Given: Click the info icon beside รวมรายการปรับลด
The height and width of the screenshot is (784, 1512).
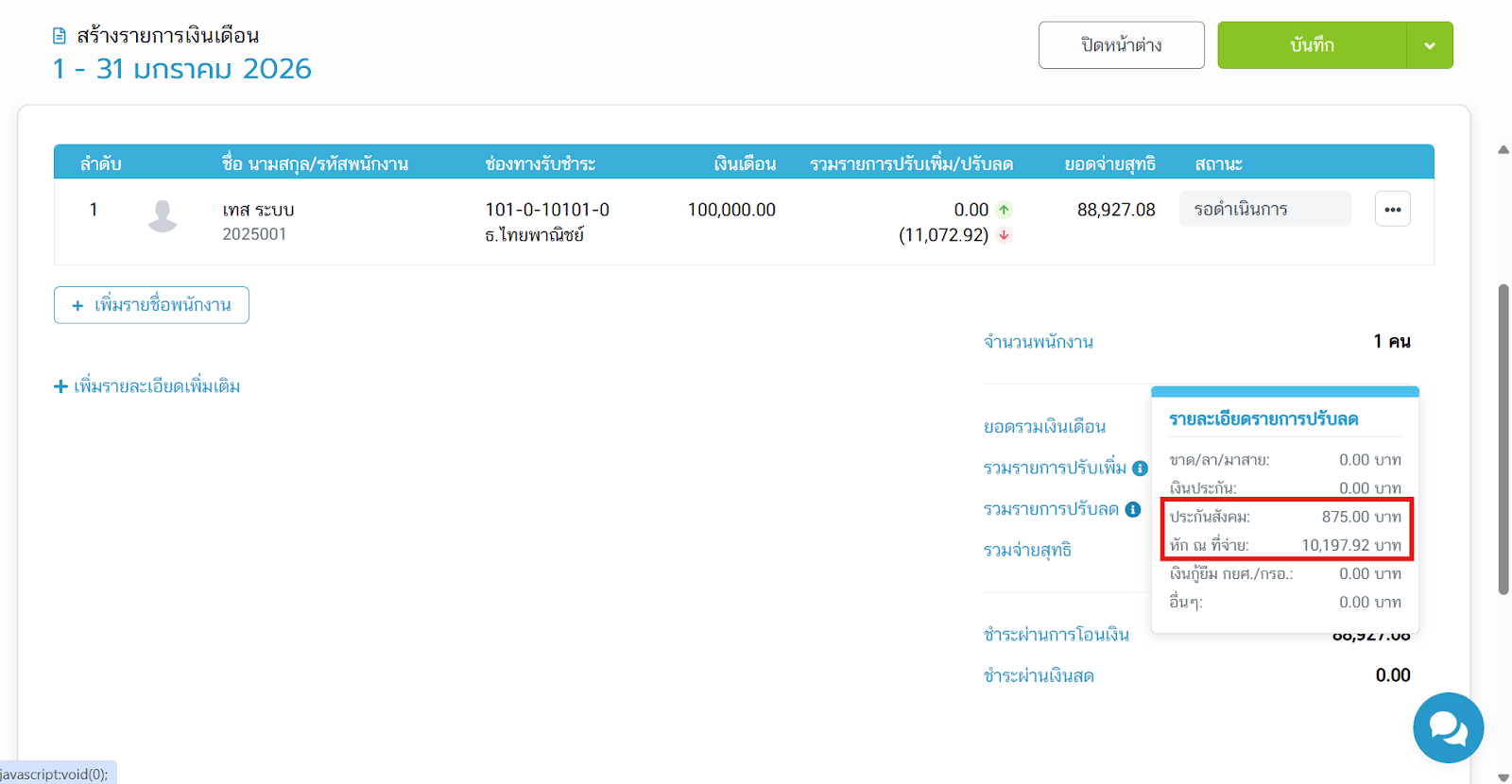Looking at the screenshot, I should click(x=1133, y=510).
